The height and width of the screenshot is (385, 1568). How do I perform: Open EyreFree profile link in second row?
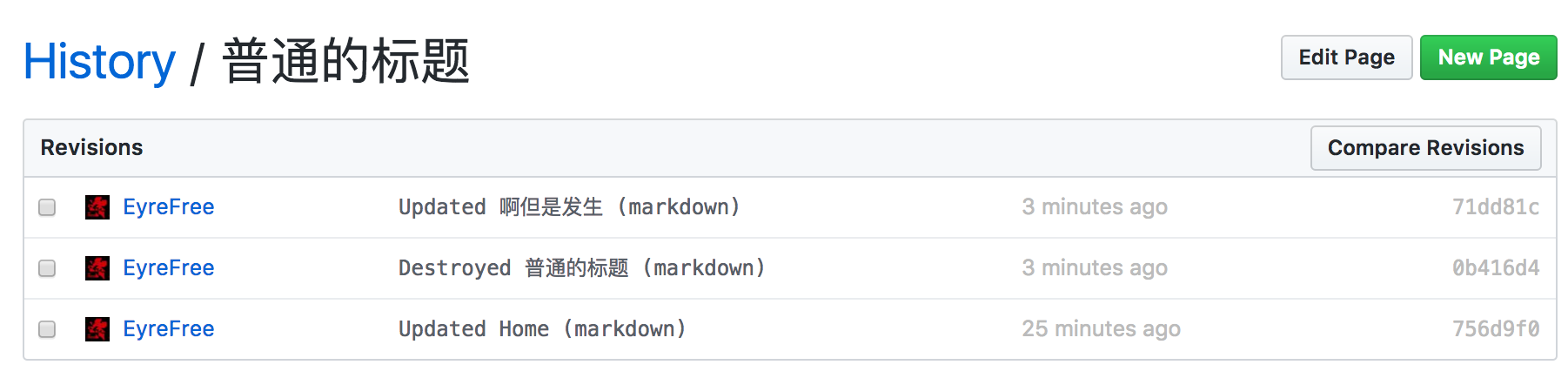pyautogui.click(x=168, y=268)
